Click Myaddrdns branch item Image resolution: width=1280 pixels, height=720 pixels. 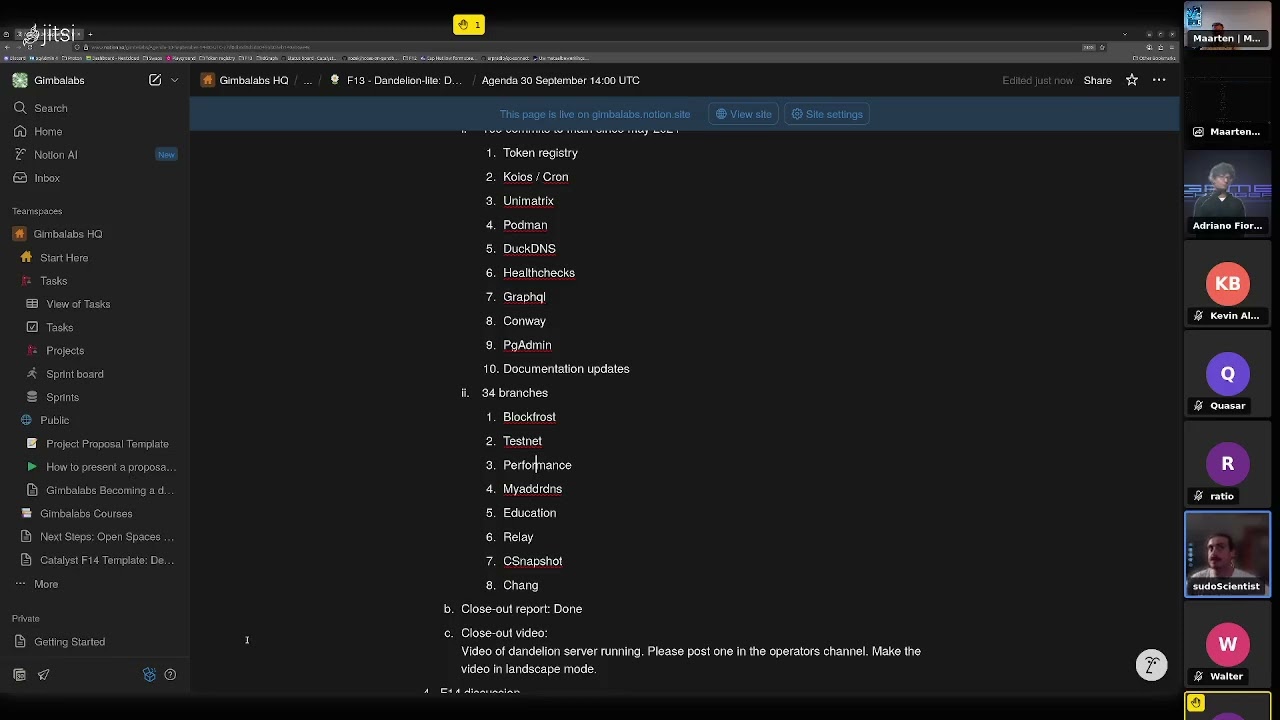point(532,489)
